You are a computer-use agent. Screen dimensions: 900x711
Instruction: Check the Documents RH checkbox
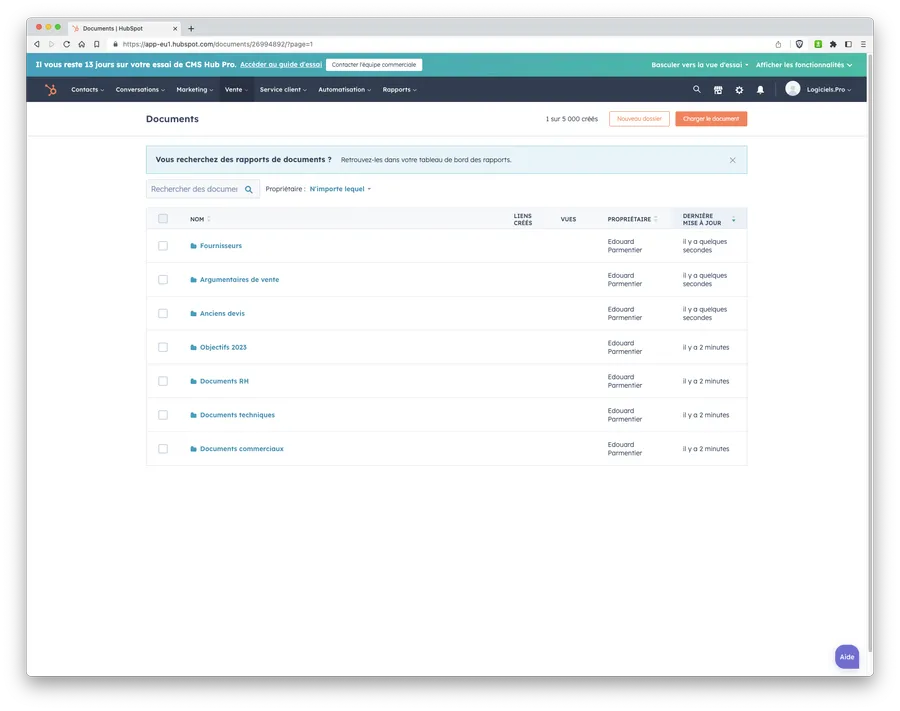click(x=163, y=381)
